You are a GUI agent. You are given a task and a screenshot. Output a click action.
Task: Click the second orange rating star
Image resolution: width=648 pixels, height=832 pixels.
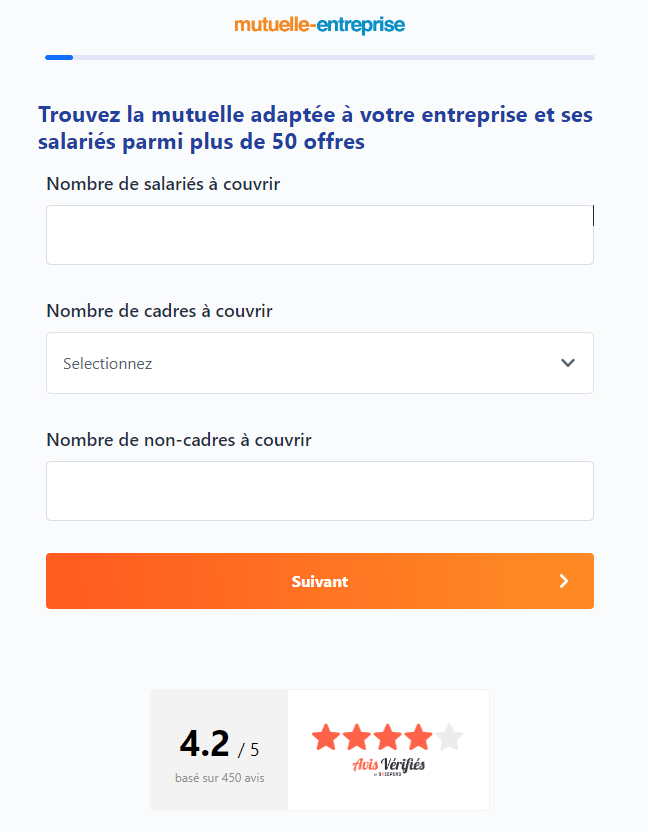[358, 737]
